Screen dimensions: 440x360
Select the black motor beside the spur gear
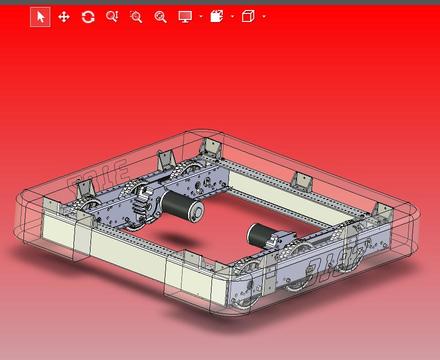coord(182,205)
